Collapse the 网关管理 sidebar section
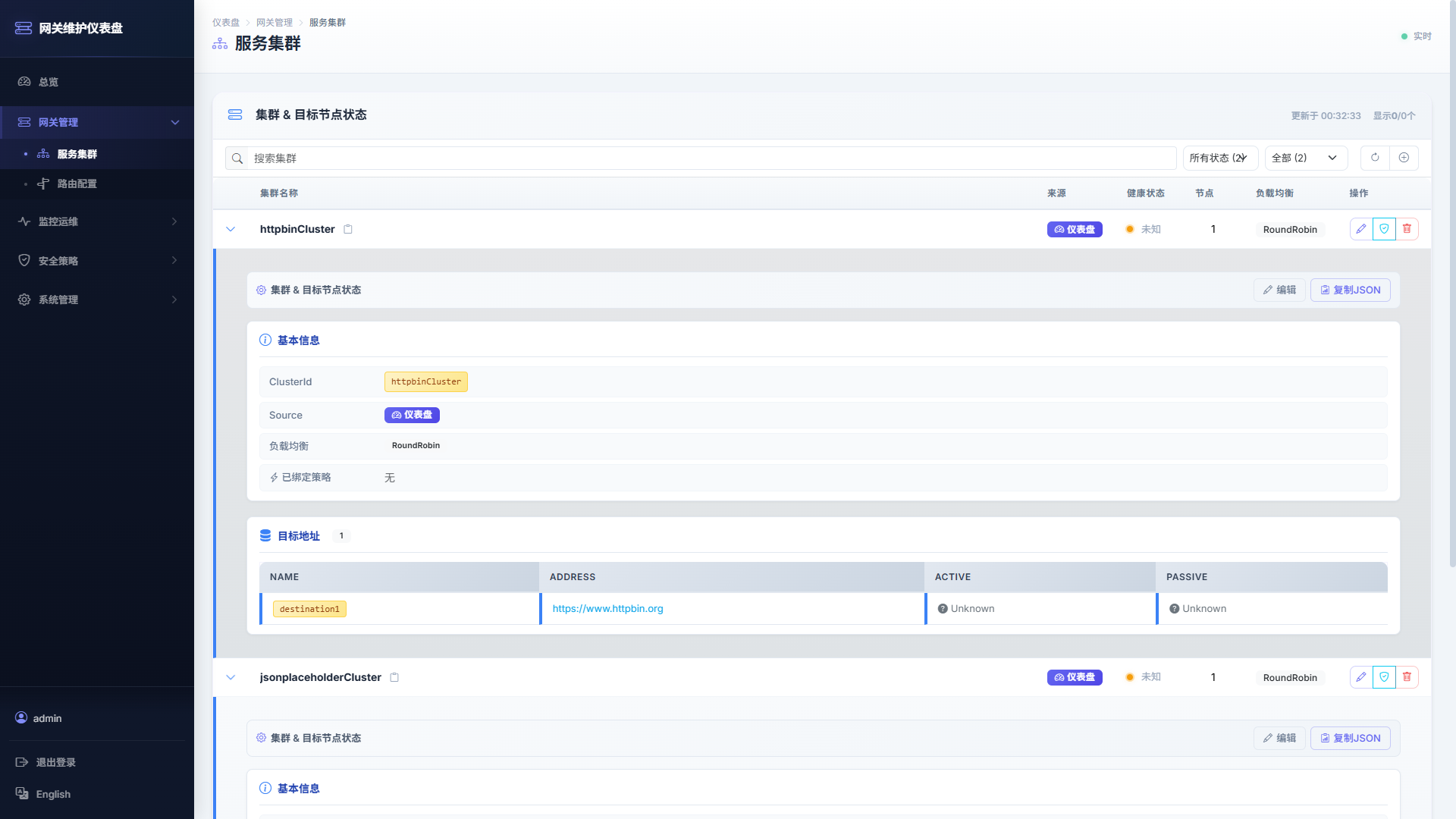 (97, 122)
